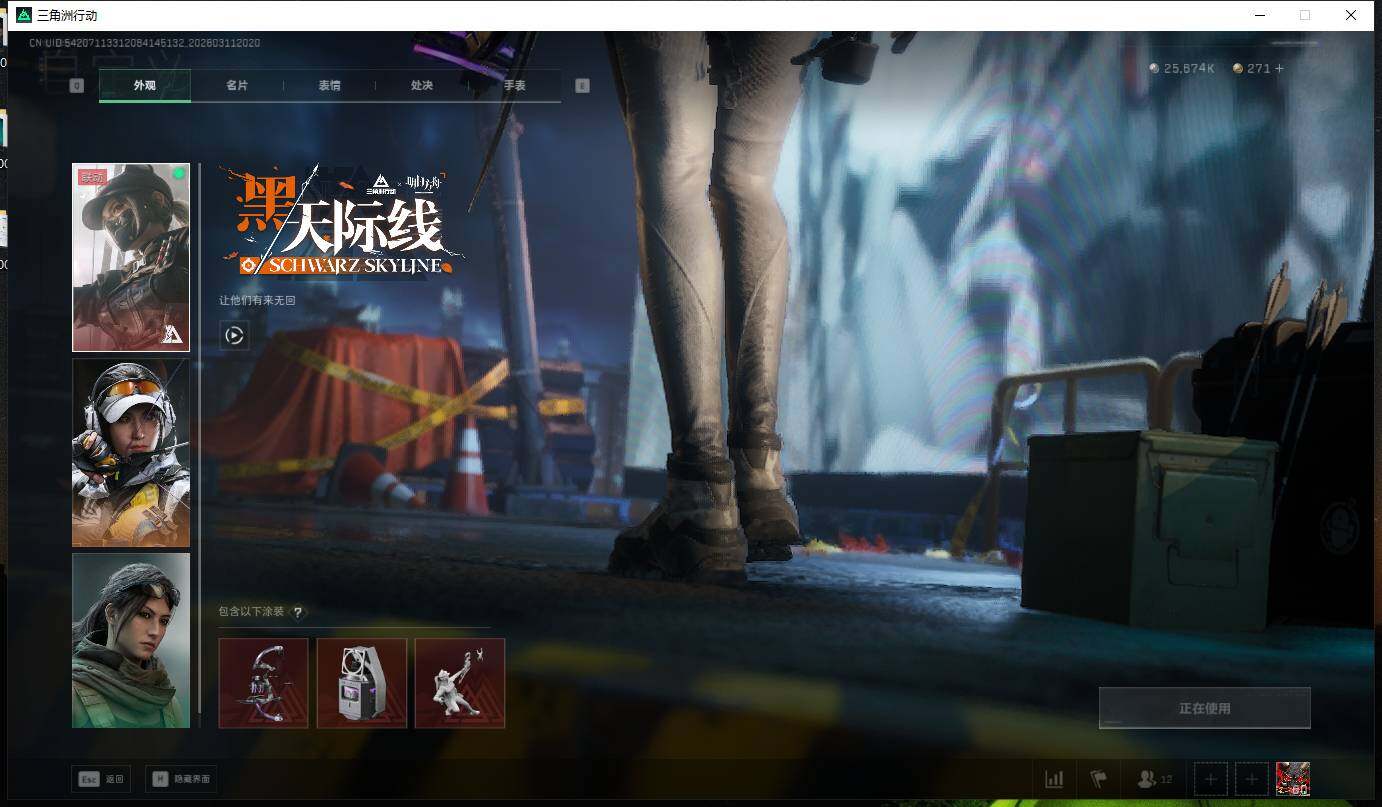Click the 正在使用 button
This screenshot has width=1382, height=807.
[1204, 708]
